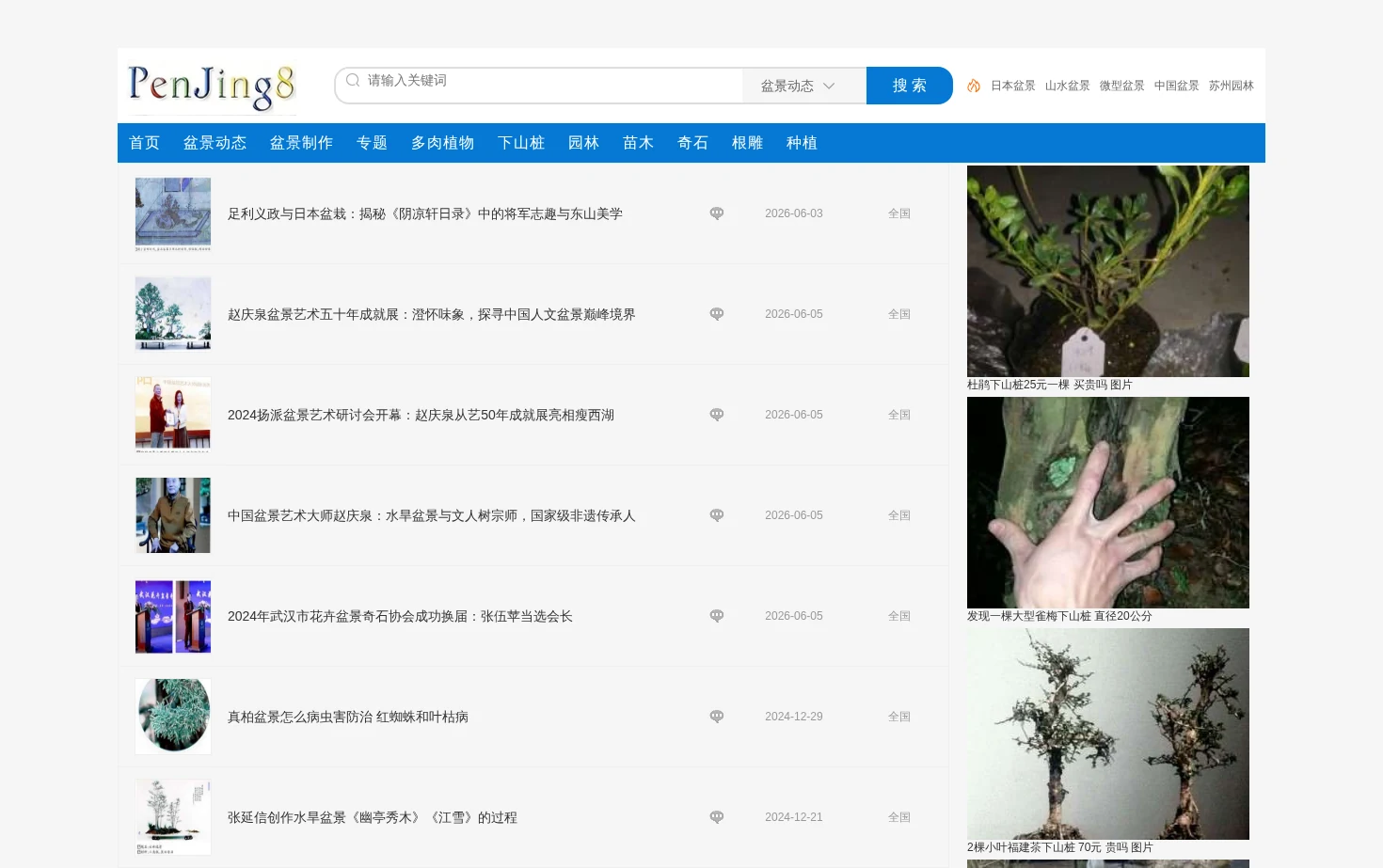Click the 搜索 search button
The image size is (1383, 868).
pyautogui.click(x=910, y=86)
